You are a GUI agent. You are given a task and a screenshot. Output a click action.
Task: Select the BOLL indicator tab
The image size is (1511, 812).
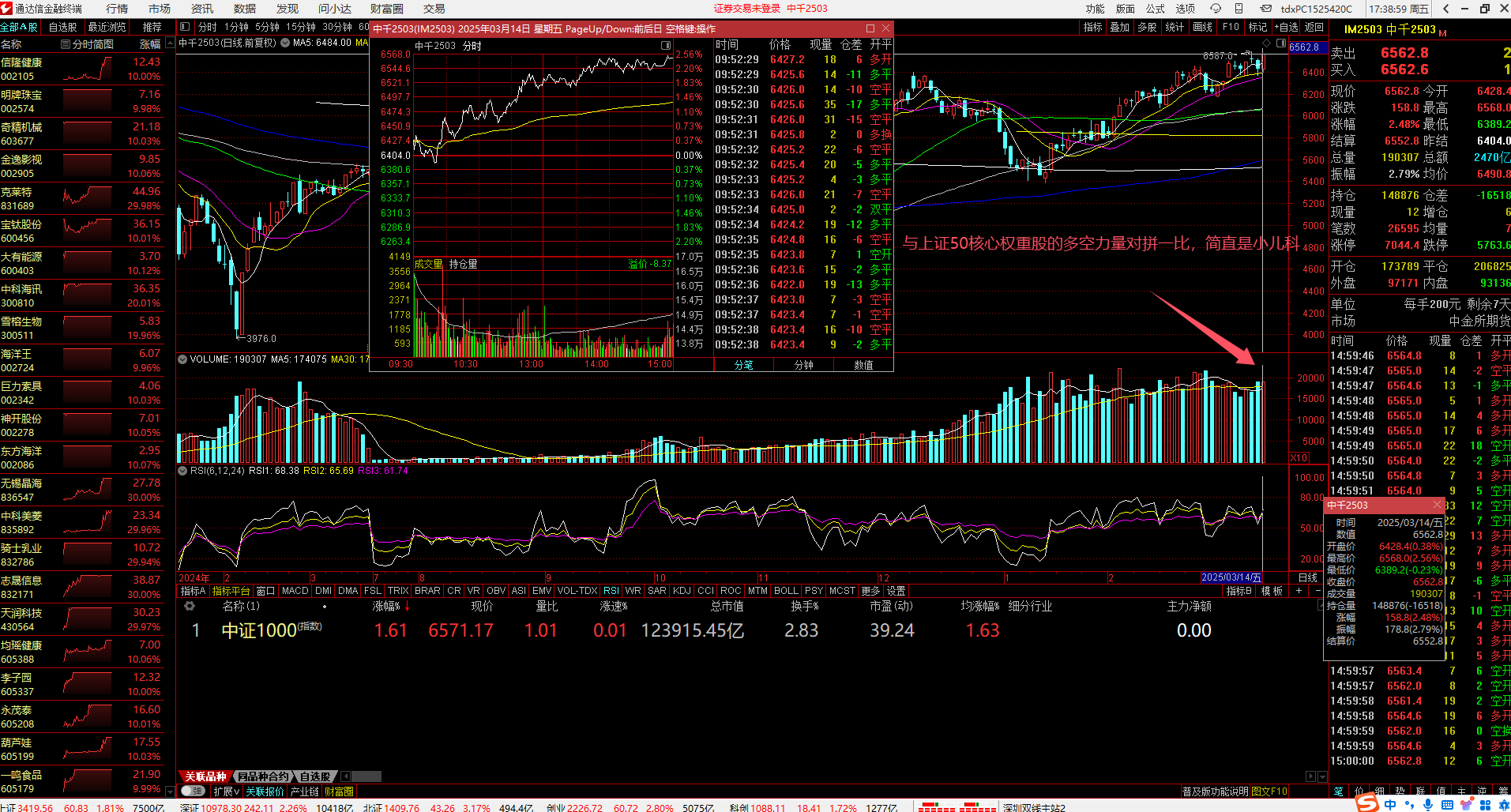786,591
